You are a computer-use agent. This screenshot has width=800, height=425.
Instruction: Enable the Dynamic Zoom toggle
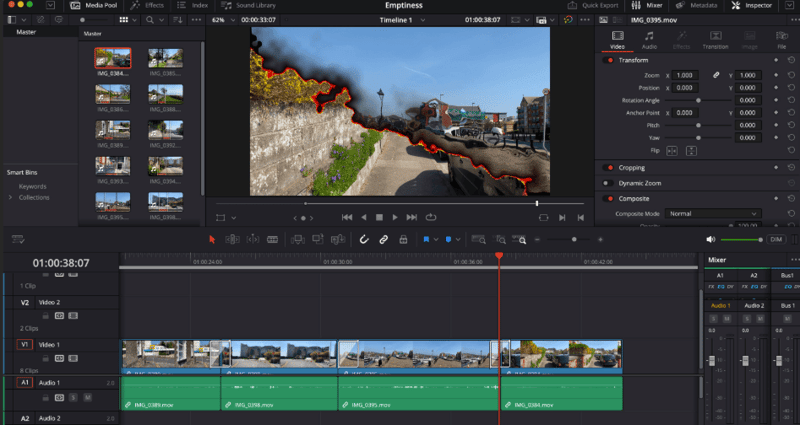coord(609,183)
